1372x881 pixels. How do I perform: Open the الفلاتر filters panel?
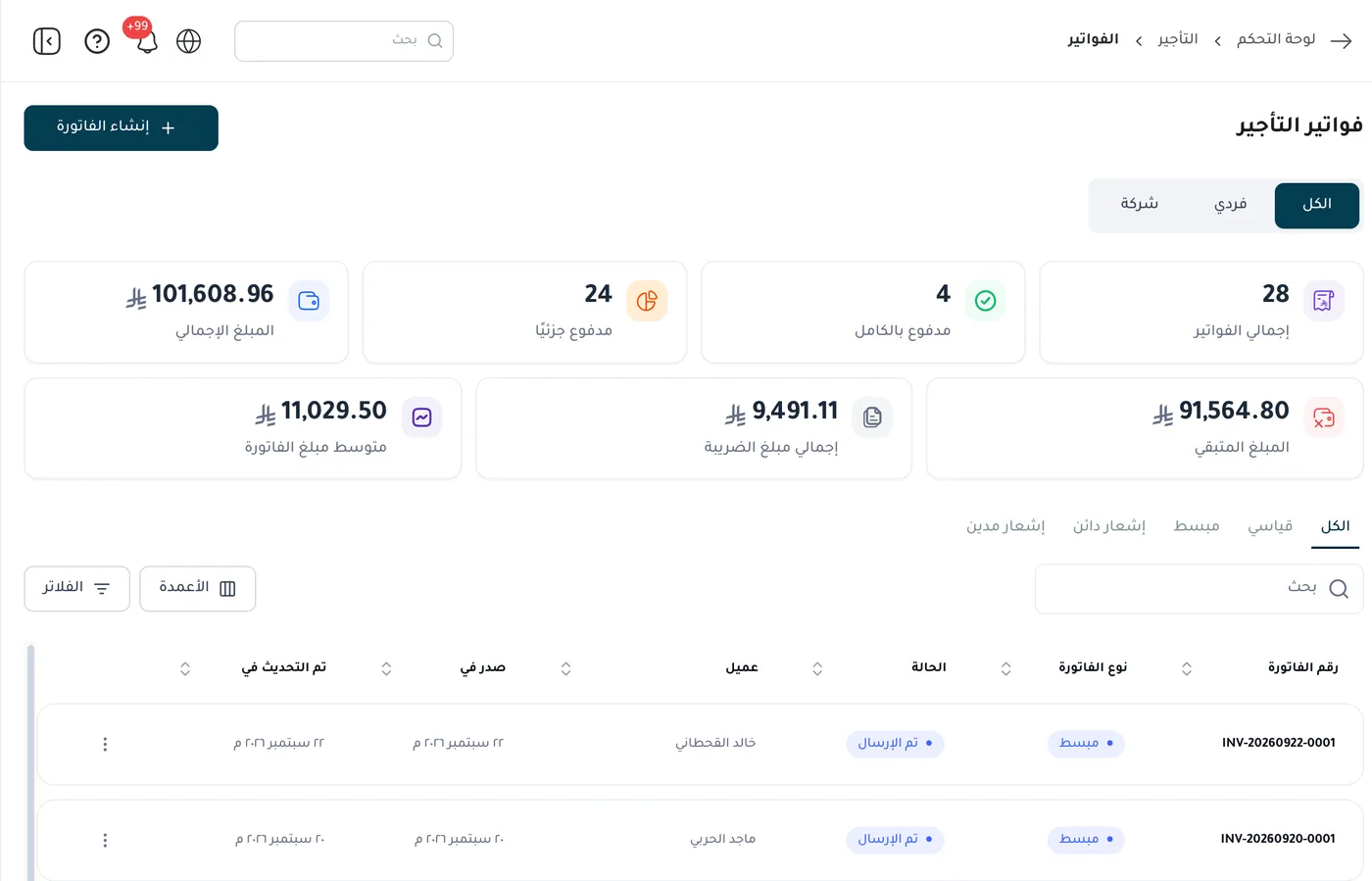point(76,588)
